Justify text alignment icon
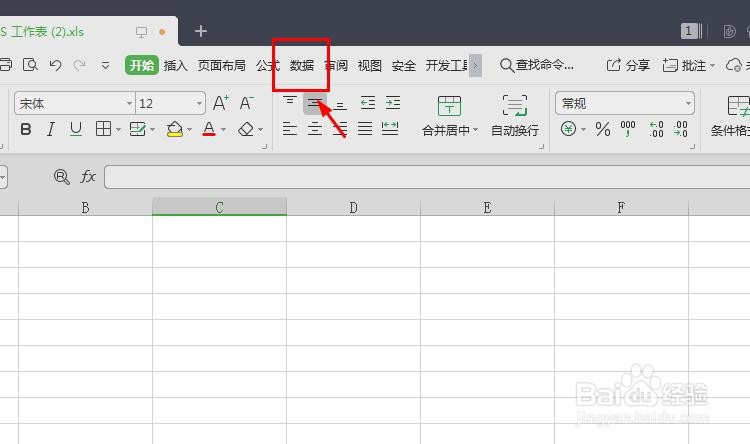The height and width of the screenshot is (444, 750). [365, 129]
